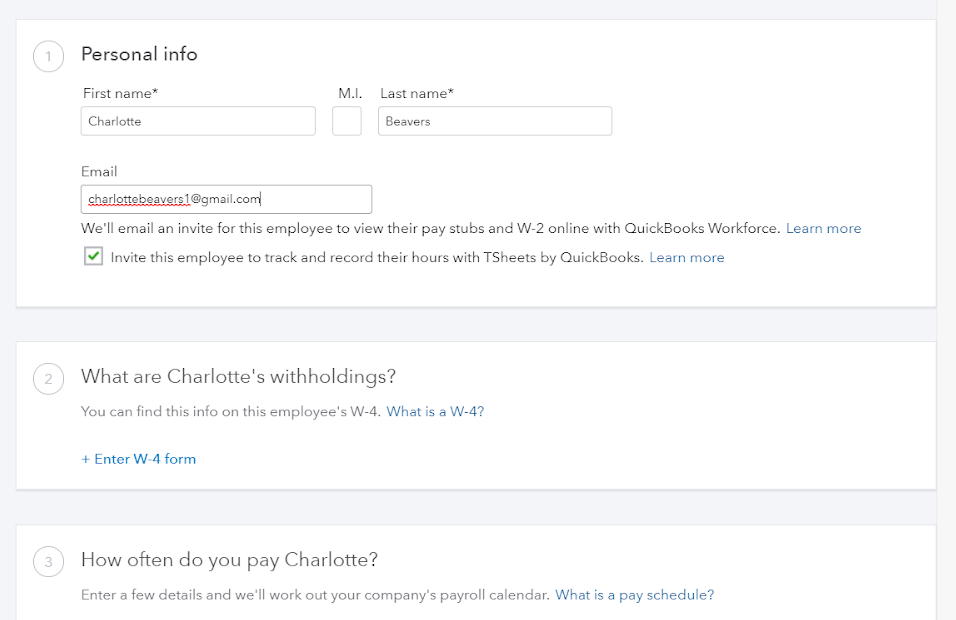The image size is (956, 620).
Task: Click the Last name label
Action: pyautogui.click(x=416, y=93)
